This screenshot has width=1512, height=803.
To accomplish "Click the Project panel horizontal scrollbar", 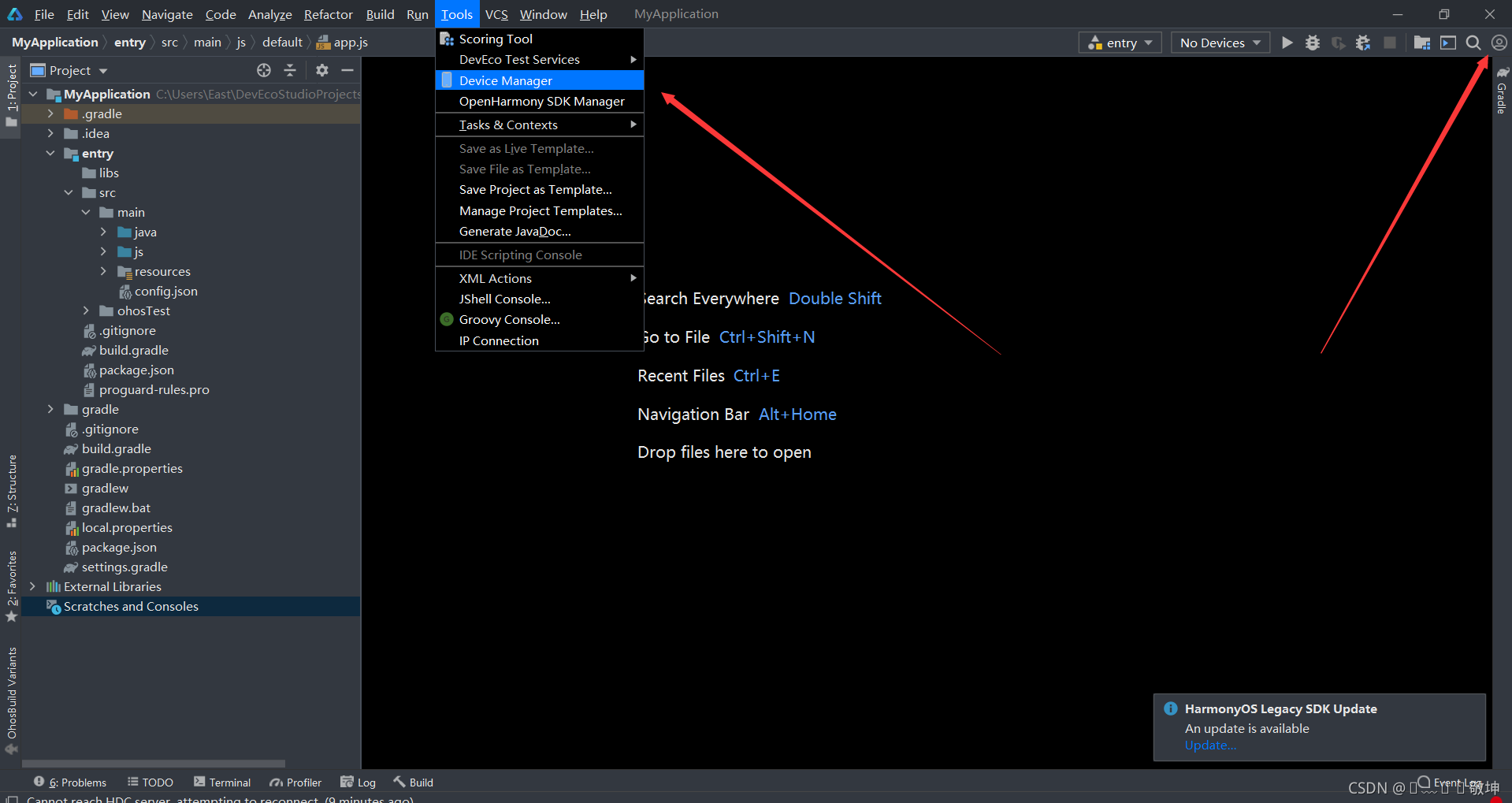I will click(154, 764).
